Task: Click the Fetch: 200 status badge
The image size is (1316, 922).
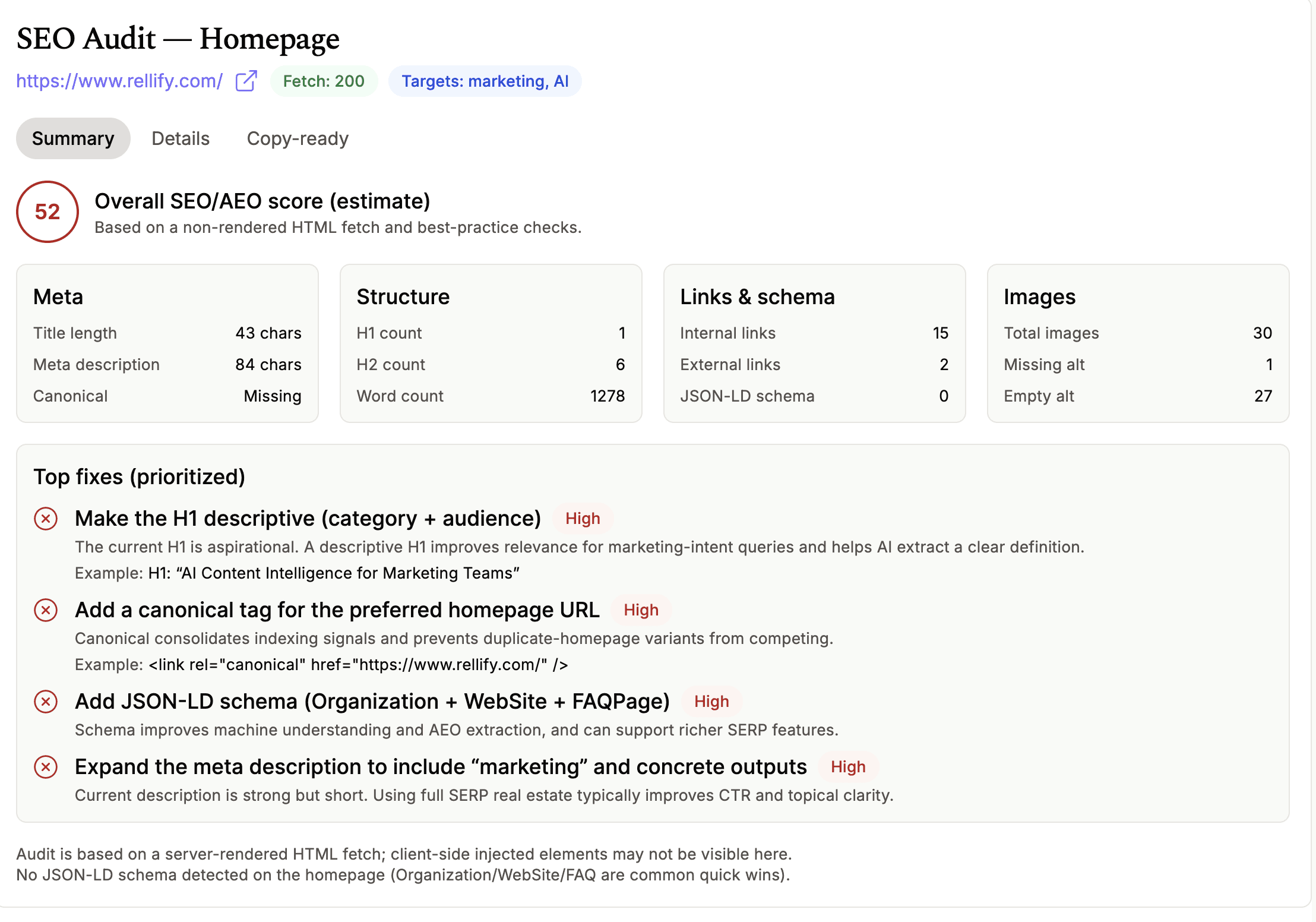Action: (324, 81)
